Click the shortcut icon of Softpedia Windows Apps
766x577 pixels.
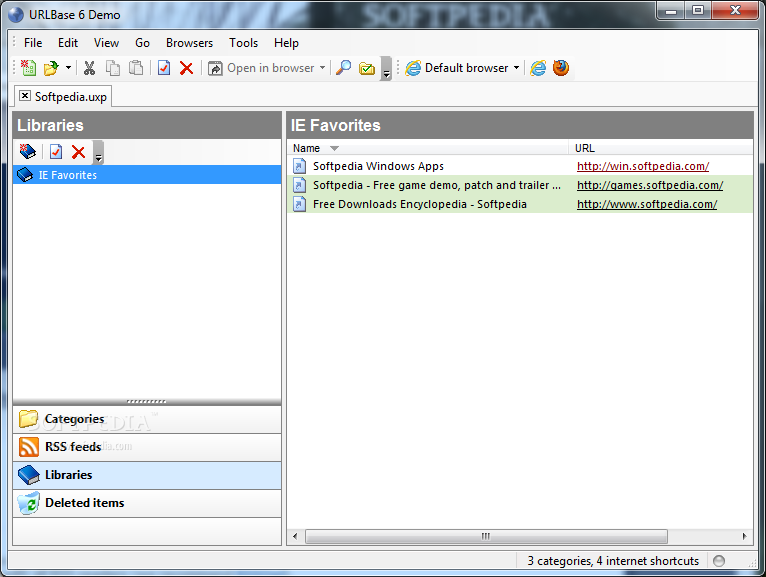pyautogui.click(x=299, y=166)
